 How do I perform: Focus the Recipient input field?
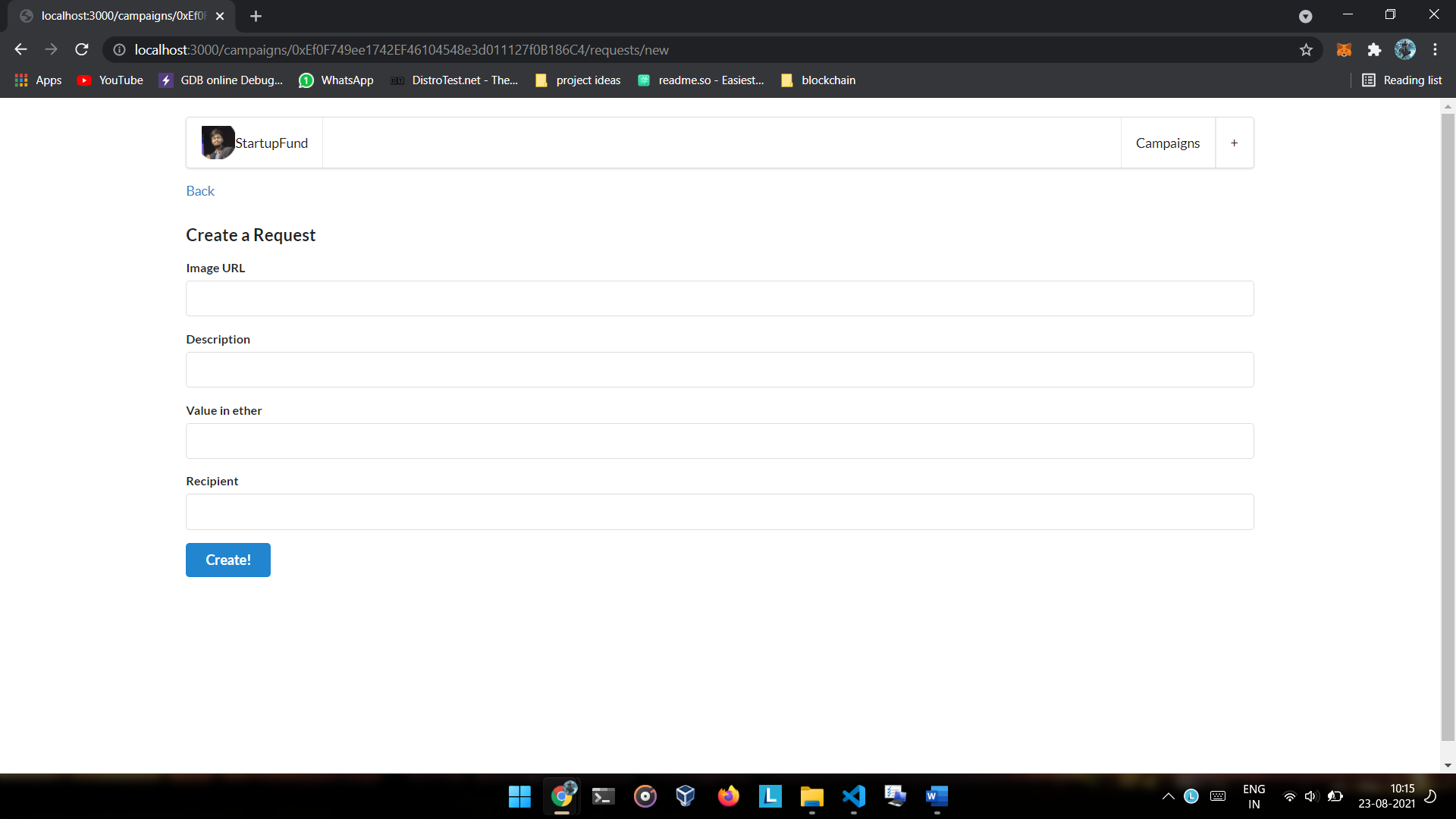719,512
